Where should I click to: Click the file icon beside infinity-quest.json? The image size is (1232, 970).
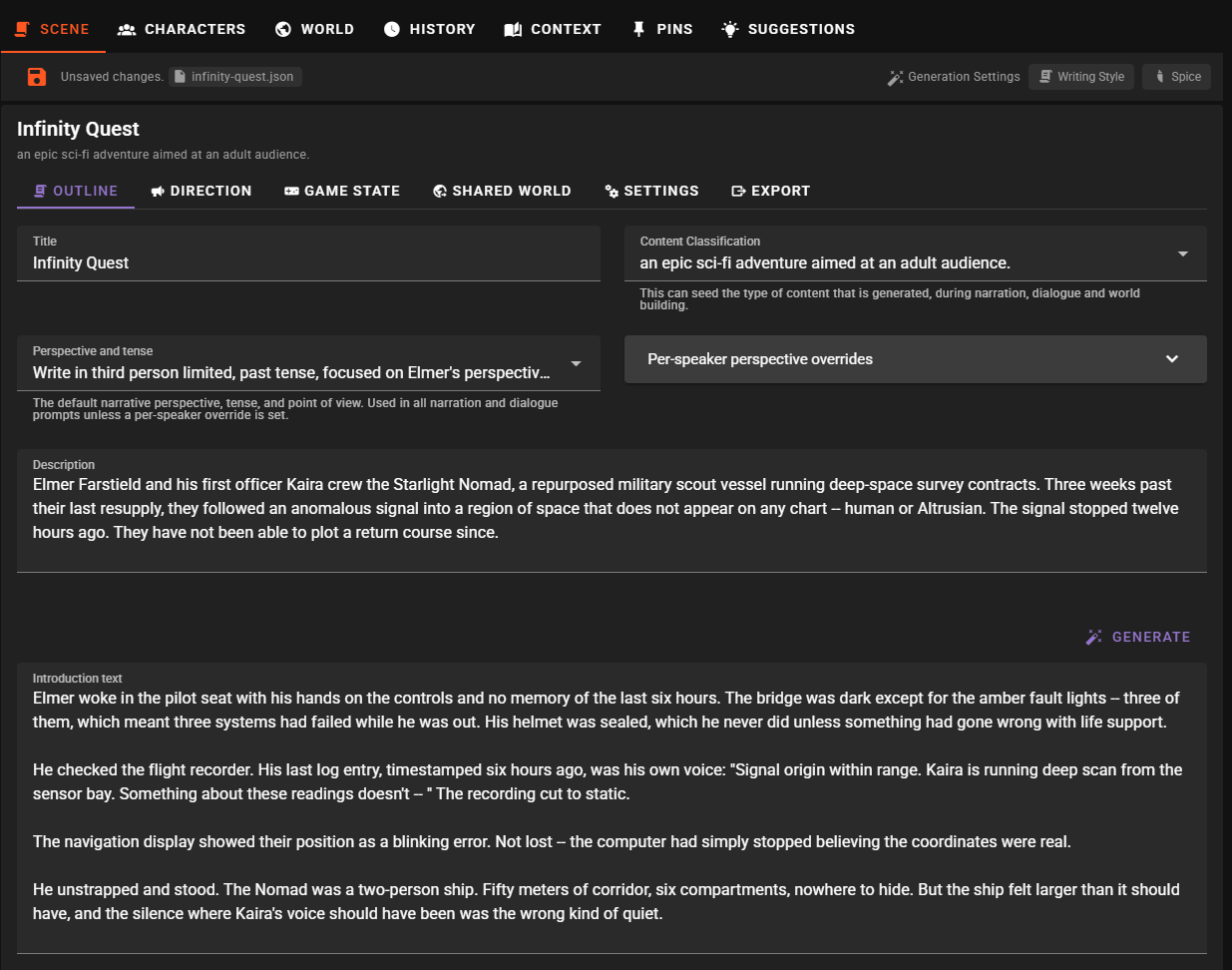[179, 77]
